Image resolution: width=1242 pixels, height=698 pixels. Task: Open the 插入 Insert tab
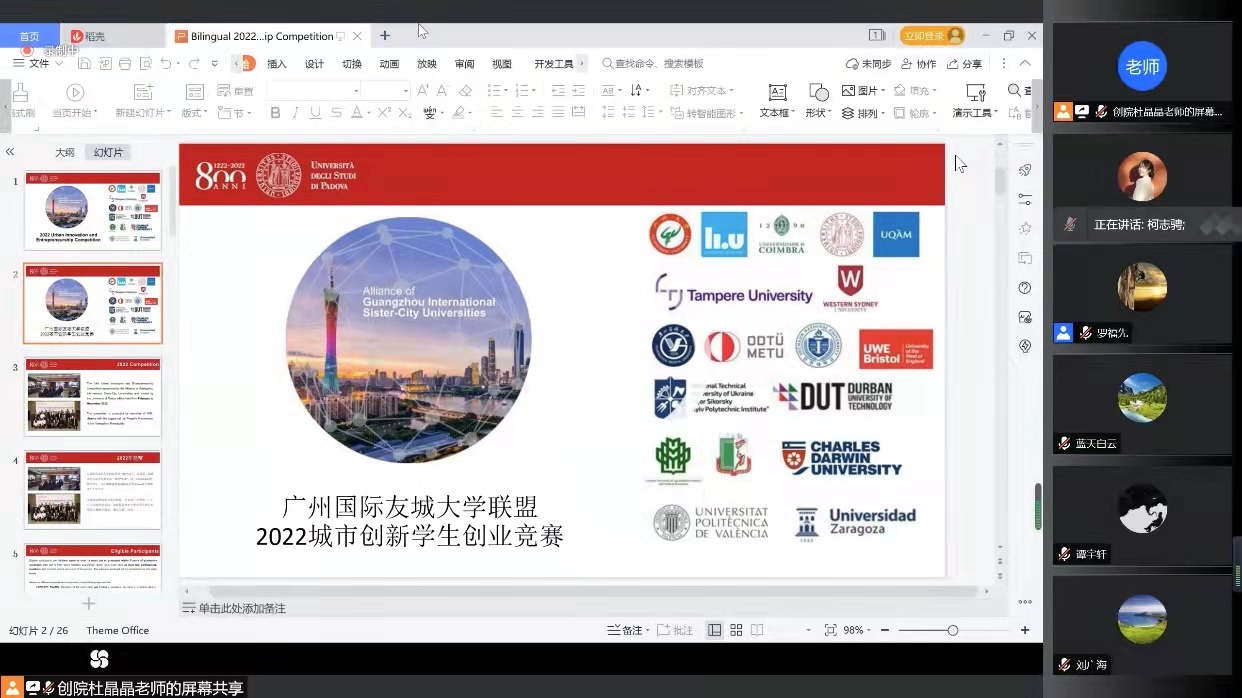point(277,64)
